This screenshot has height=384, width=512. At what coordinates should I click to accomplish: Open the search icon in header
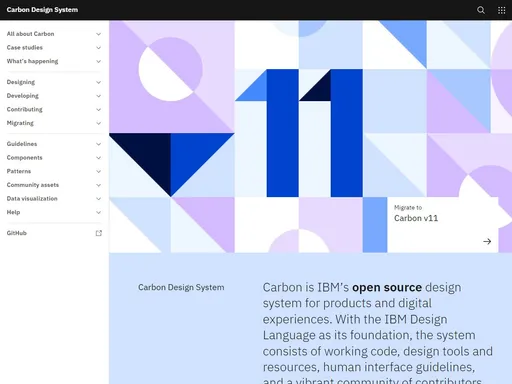tap(481, 10)
